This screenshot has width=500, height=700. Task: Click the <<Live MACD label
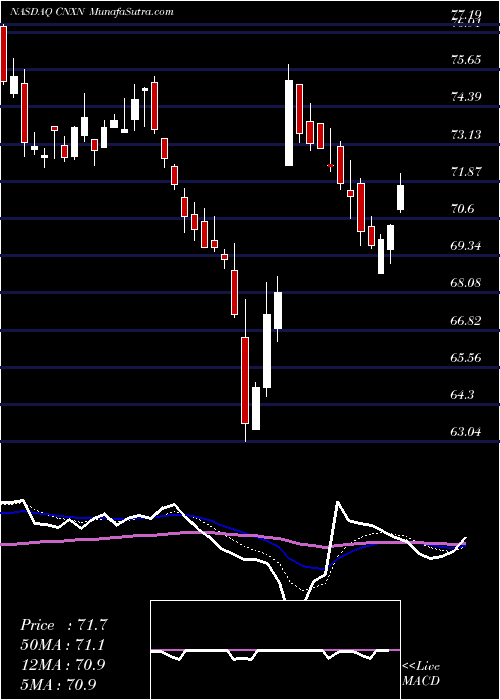point(421,673)
